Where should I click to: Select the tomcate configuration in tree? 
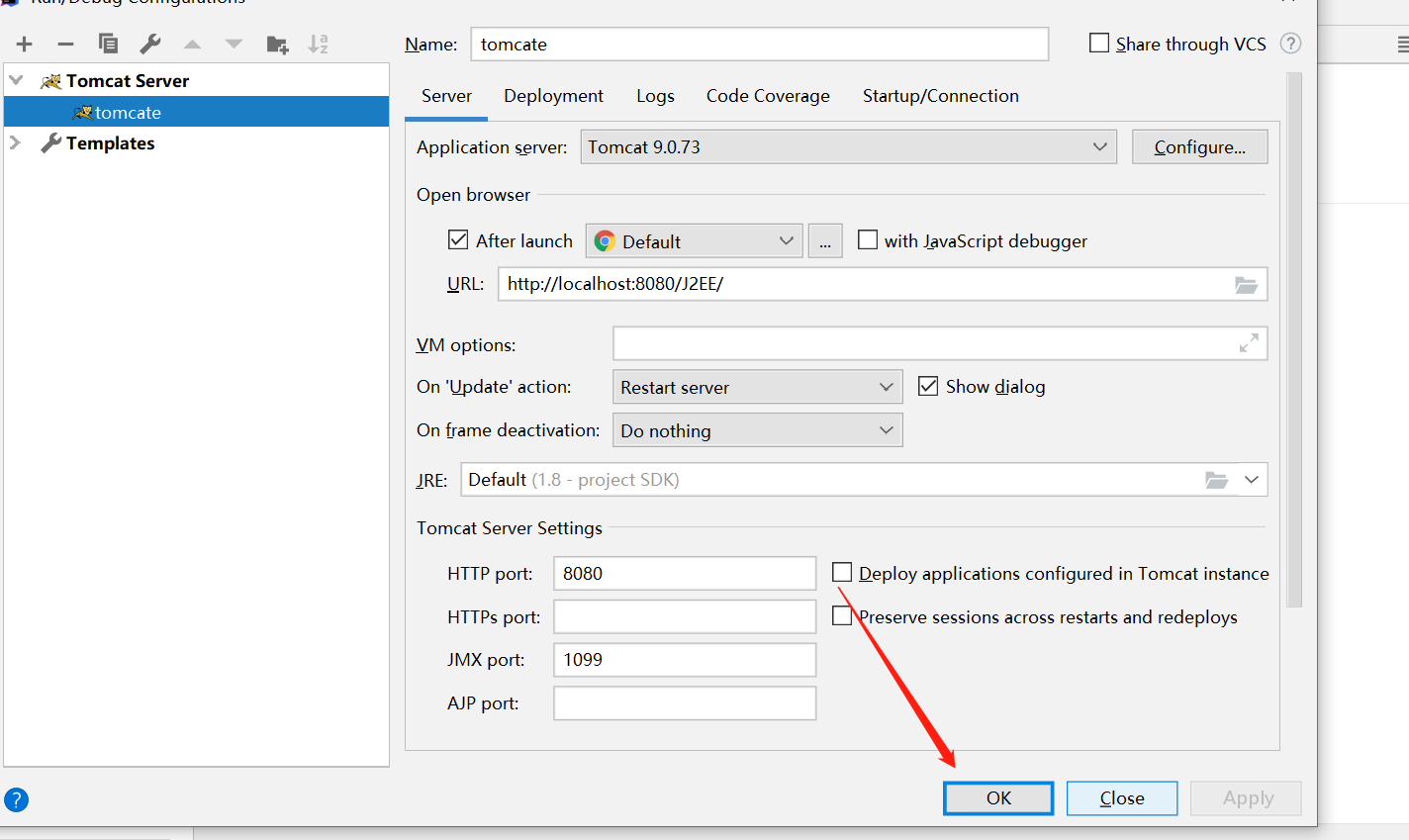(x=196, y=112)
